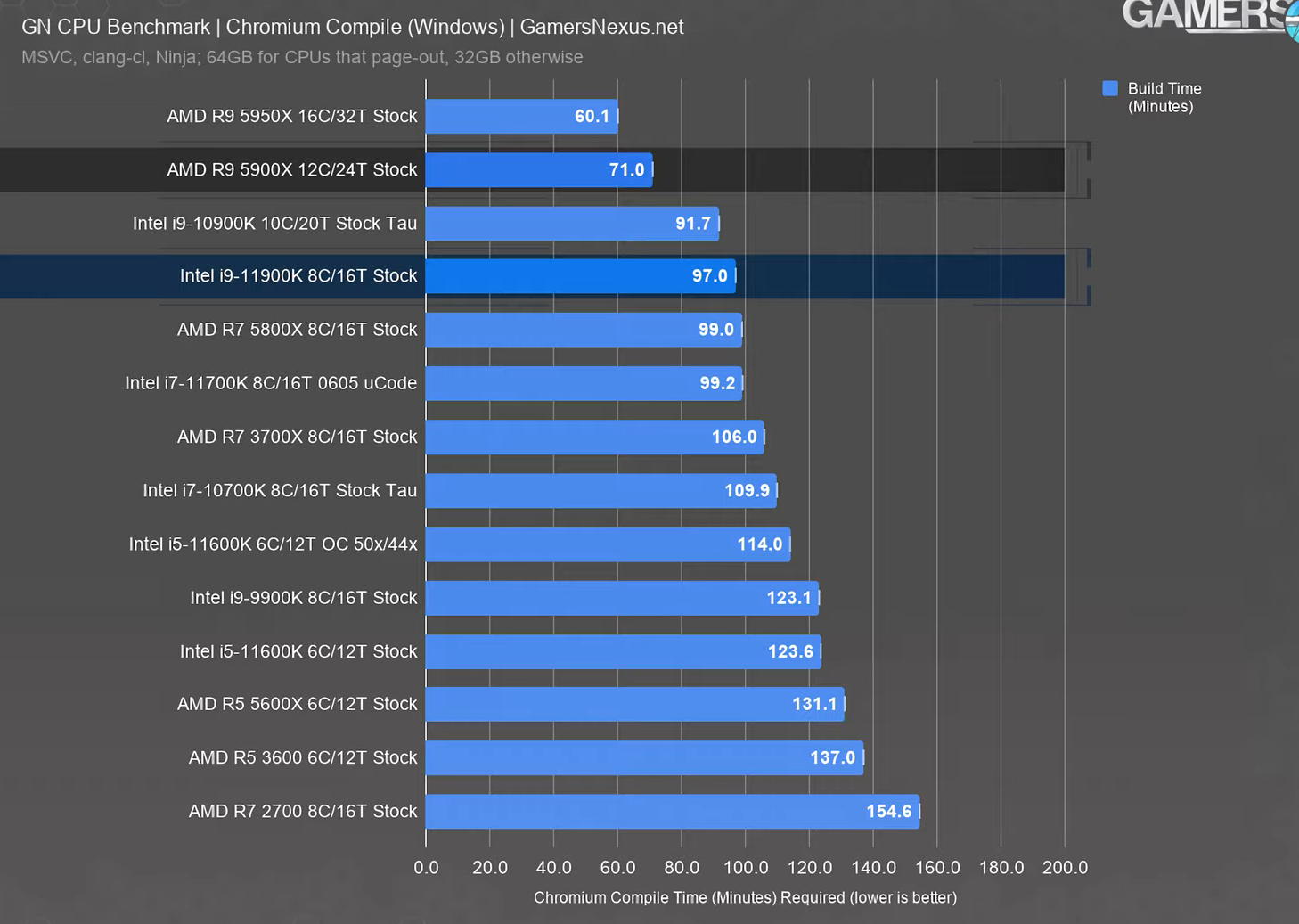Select the "Intel i9-9900K 8C/16T Stock" label

[303, 597]
